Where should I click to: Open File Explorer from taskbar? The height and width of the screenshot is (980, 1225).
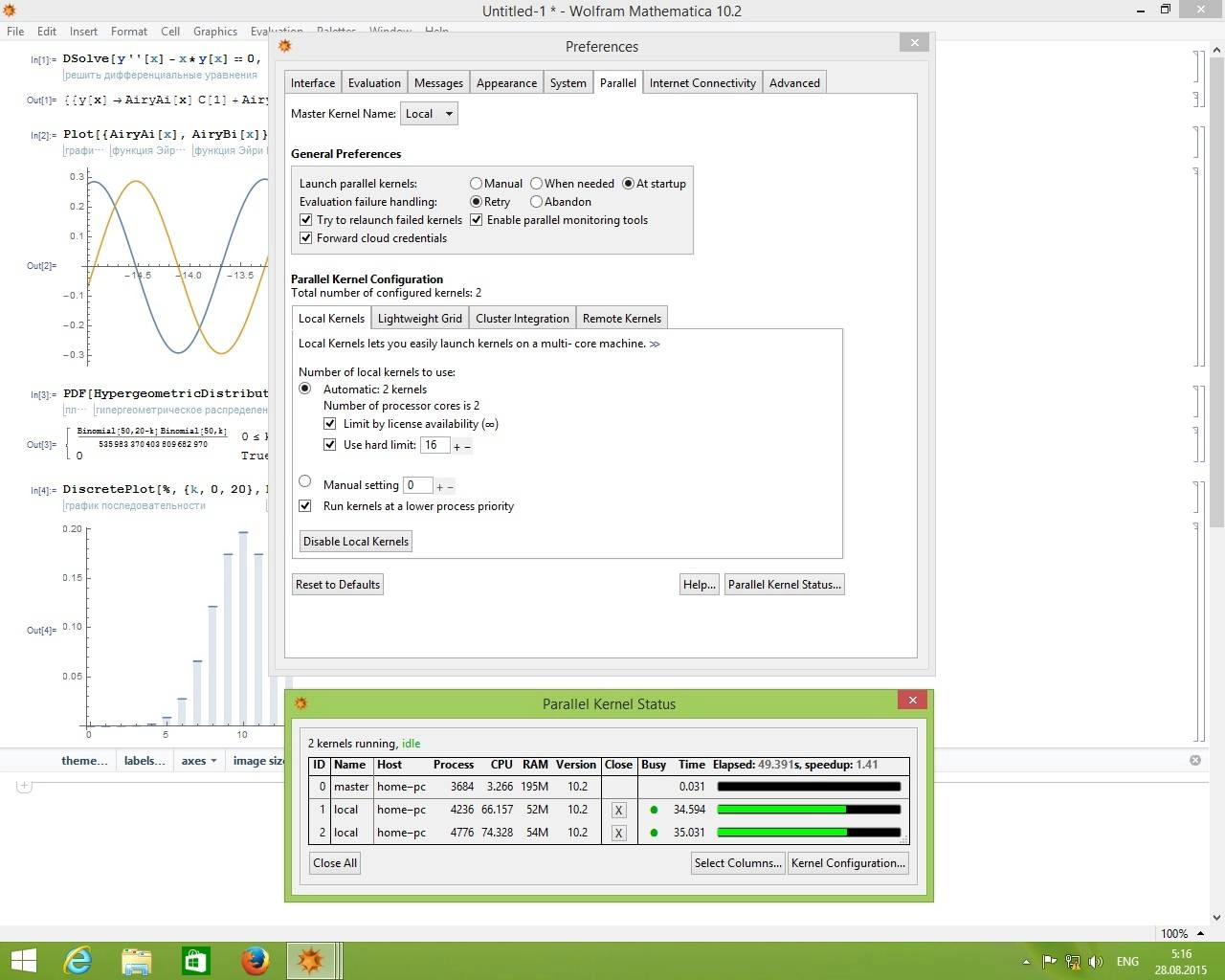[x=137, y=961]
